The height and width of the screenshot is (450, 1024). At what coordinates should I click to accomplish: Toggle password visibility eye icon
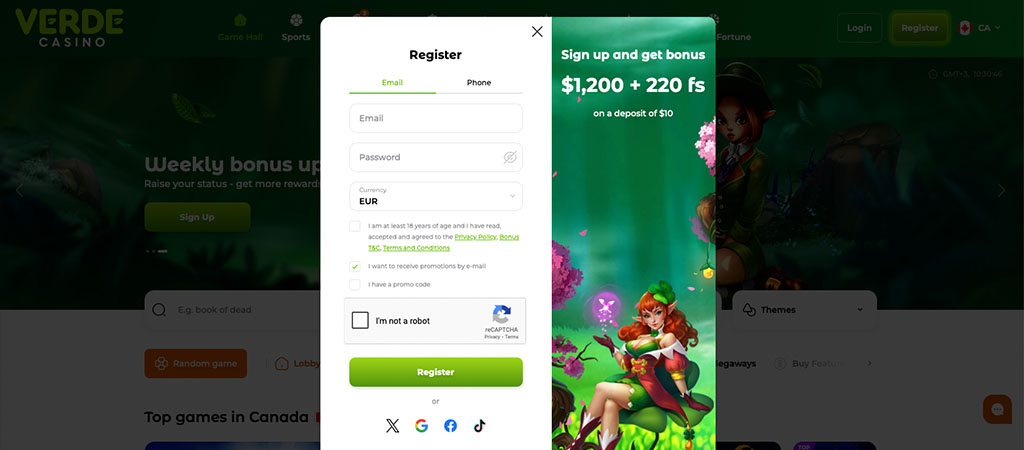coord(510,157)
